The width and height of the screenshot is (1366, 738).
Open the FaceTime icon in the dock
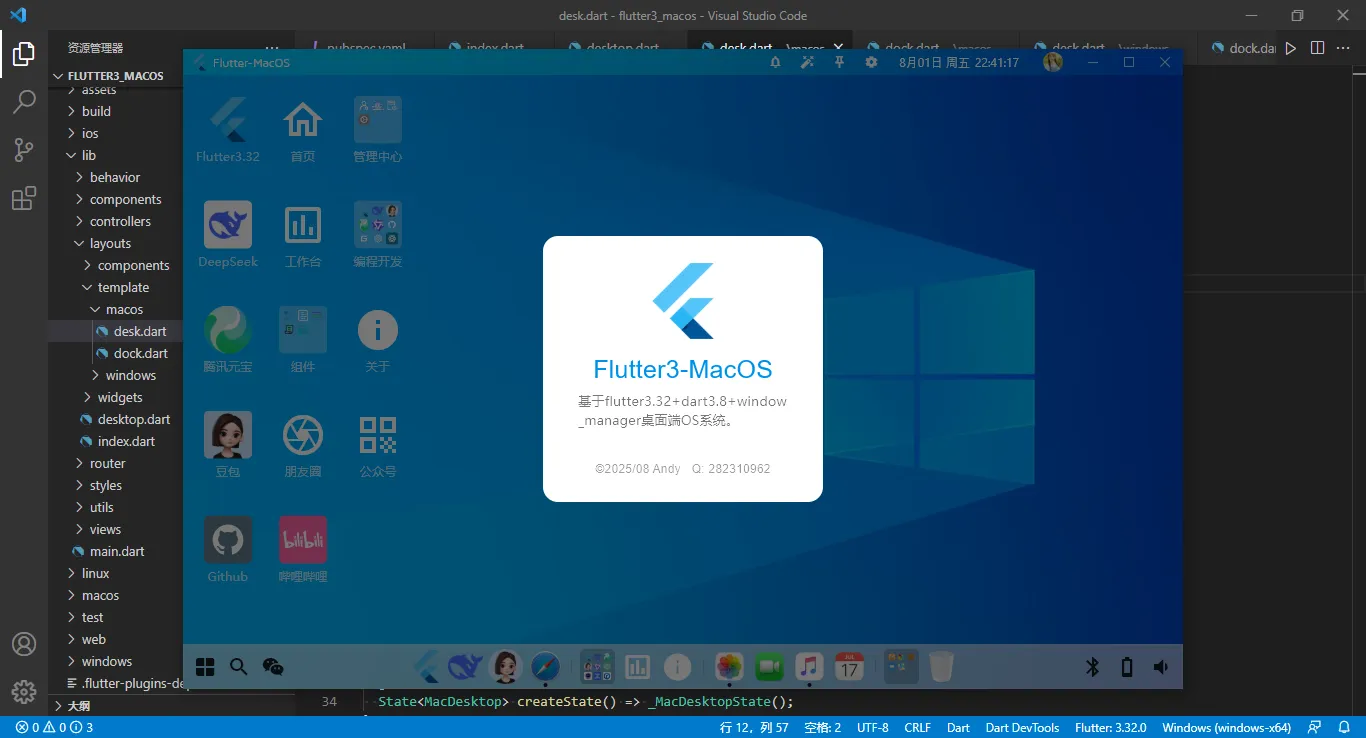[x=769, y=667]
